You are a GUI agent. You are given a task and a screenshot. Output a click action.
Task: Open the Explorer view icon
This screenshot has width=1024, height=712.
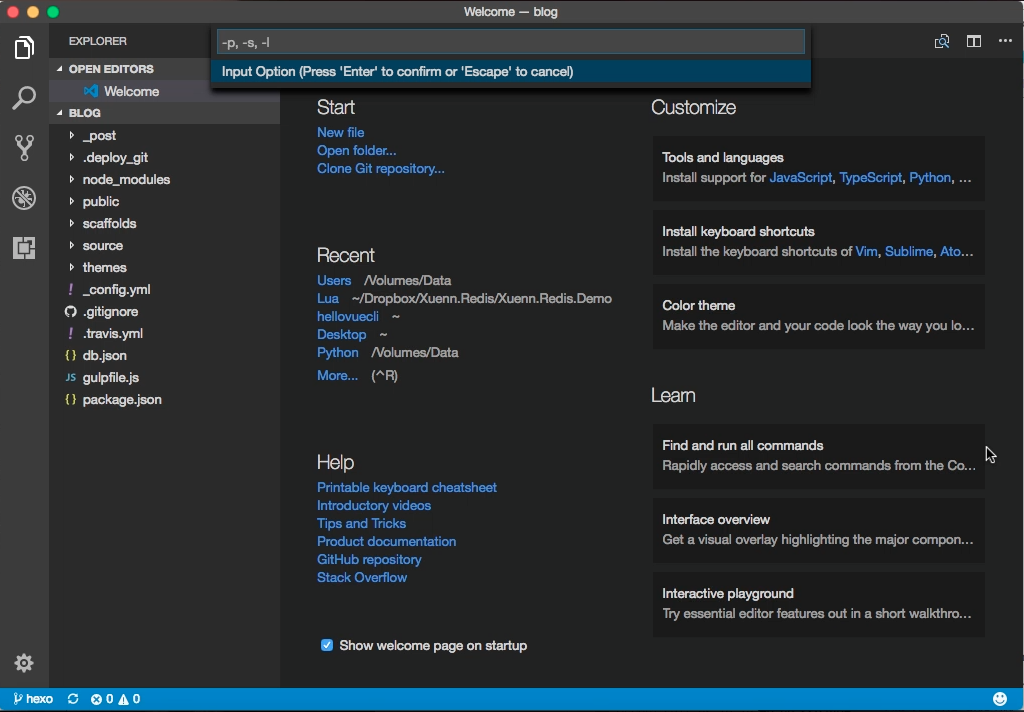[24, 48]
